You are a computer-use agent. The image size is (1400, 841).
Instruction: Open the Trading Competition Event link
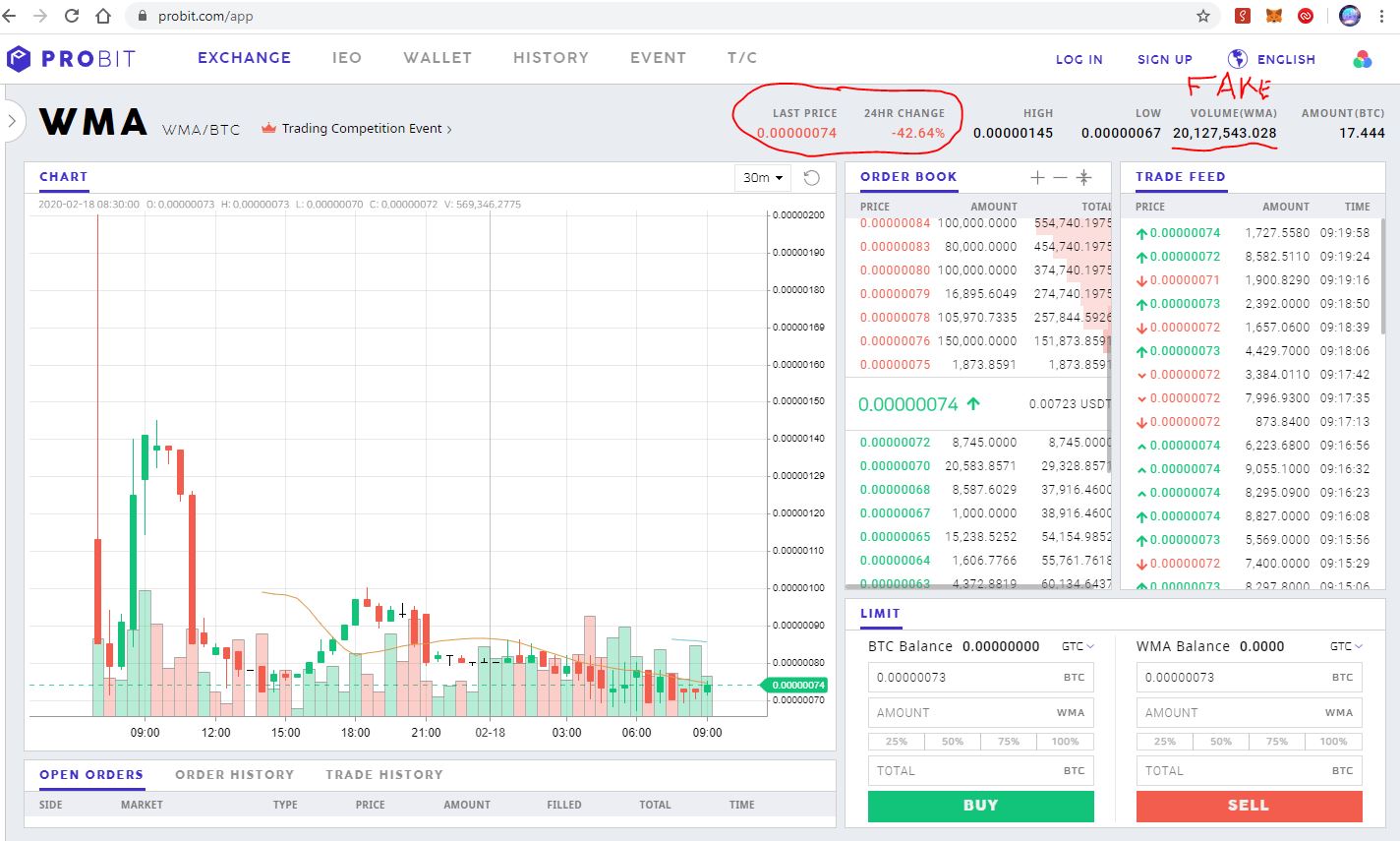click(x=367, y=129)
